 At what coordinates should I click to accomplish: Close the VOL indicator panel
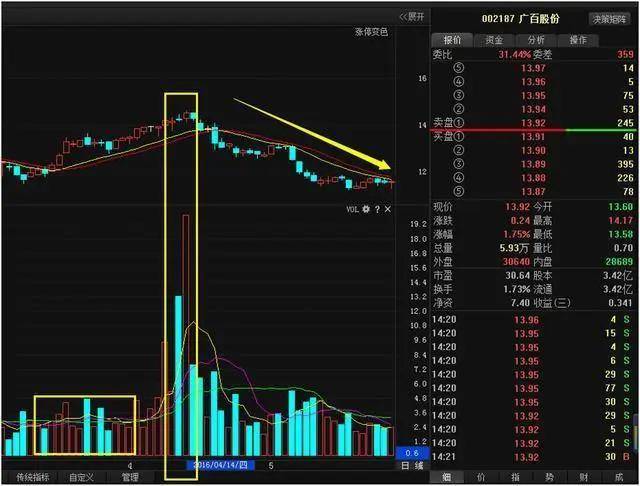pos(388,209)
